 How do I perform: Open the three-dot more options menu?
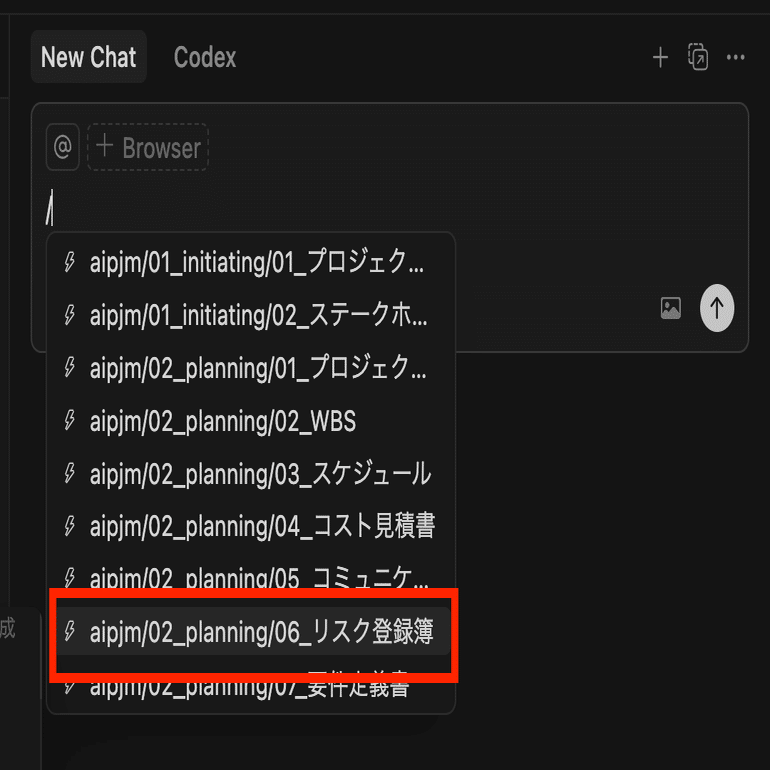click(x=735, y=57)
